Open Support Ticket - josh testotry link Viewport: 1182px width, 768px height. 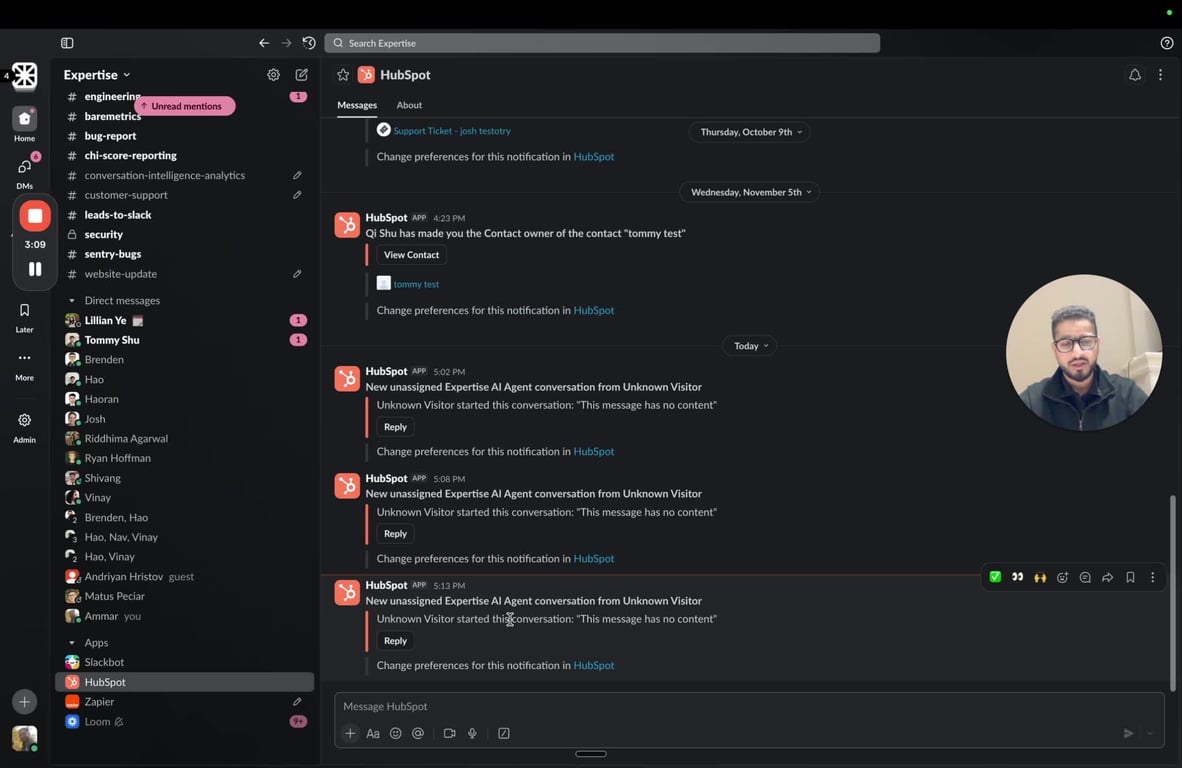coord(452,131)
